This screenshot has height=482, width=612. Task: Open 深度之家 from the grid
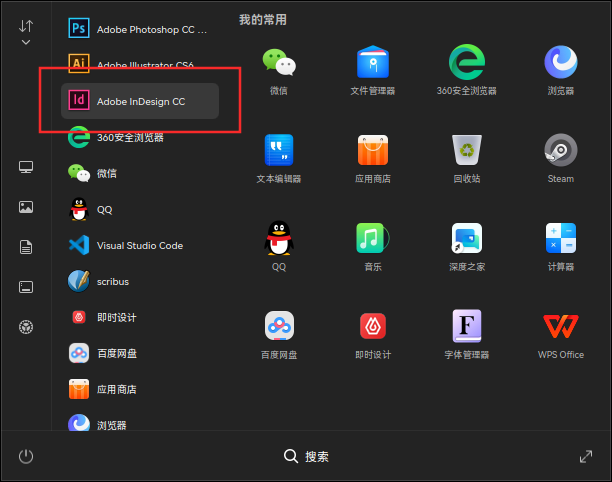(467, 246)
